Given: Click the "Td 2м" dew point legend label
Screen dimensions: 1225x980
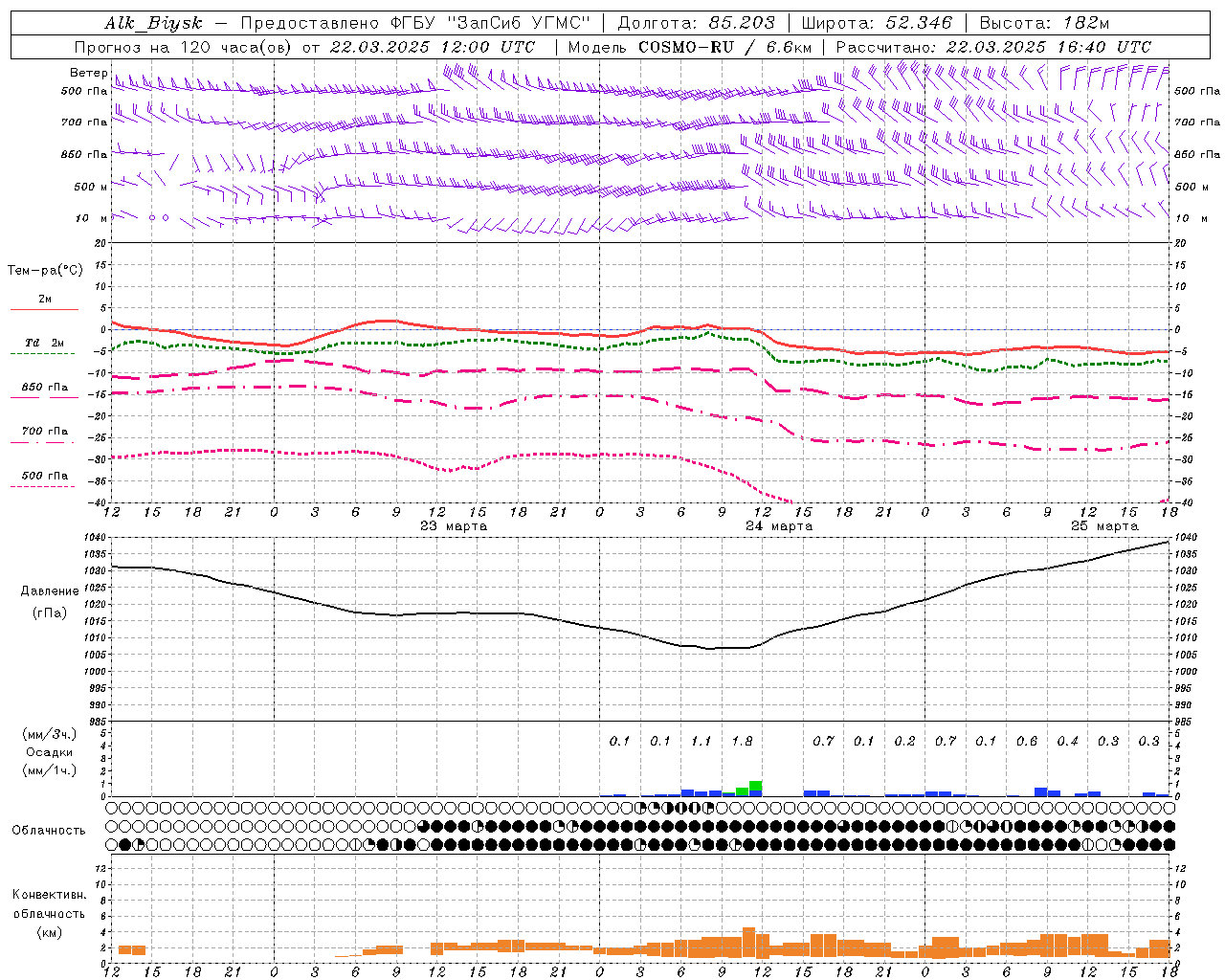Looking at the screenshot, I should 45,343.
